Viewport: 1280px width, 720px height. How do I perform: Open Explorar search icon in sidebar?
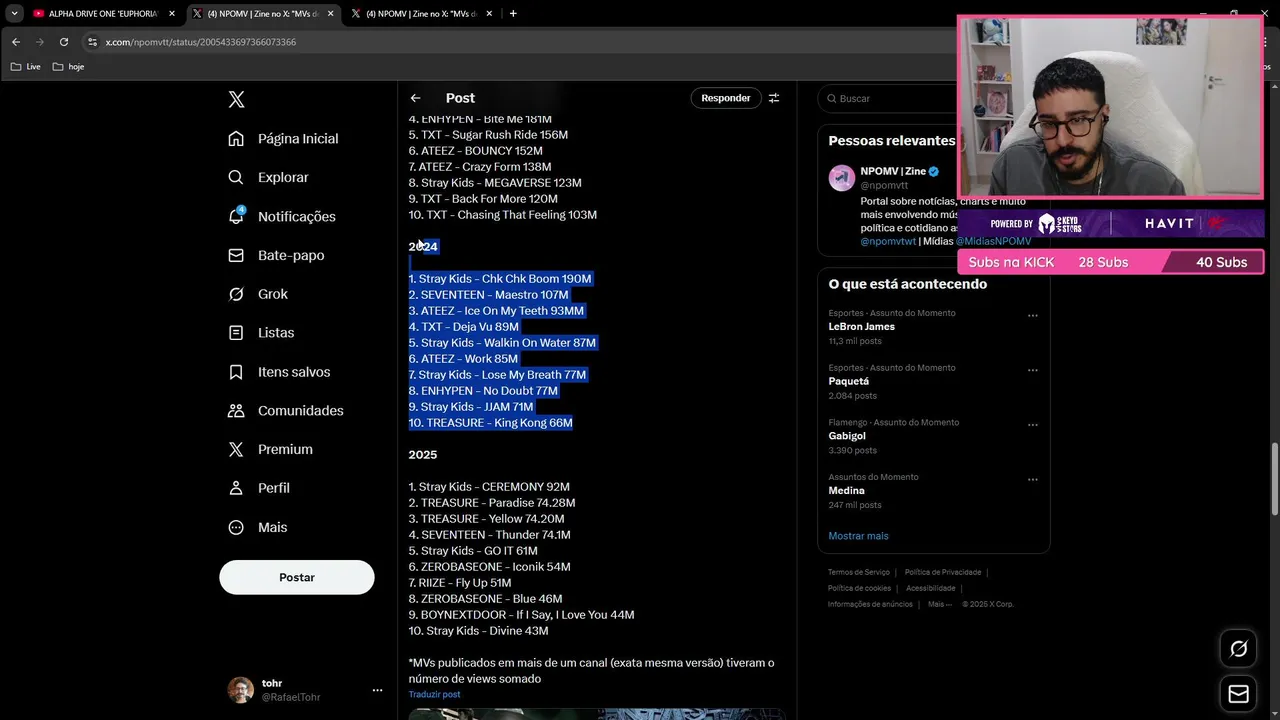(x=236, y=177)
